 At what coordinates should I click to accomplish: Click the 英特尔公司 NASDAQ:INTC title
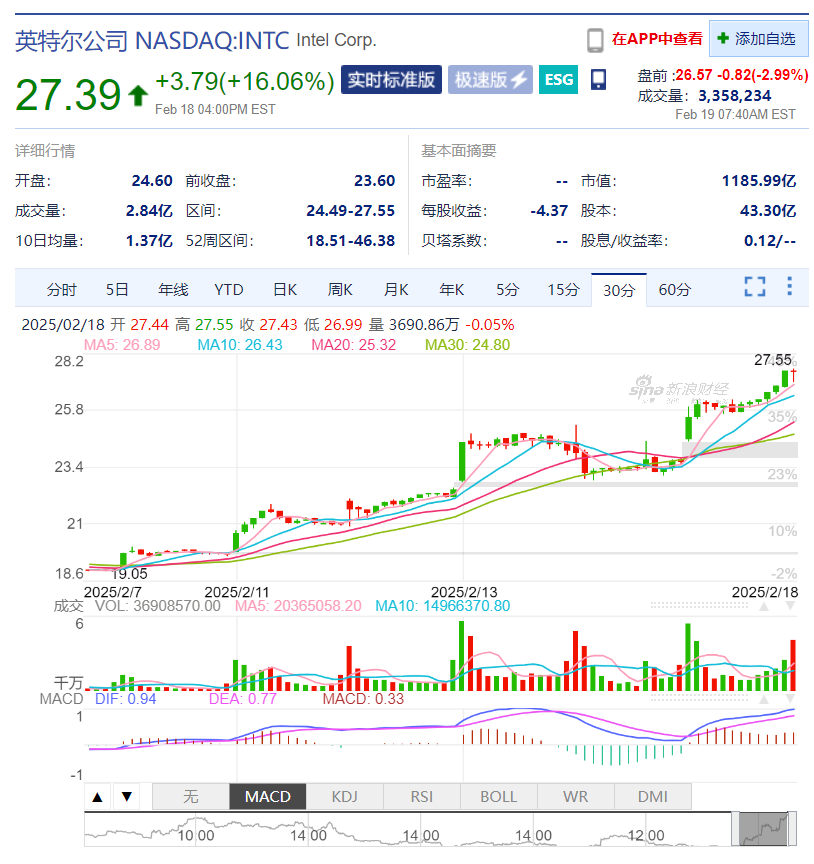pyautogui.click(x=152, y=41)
